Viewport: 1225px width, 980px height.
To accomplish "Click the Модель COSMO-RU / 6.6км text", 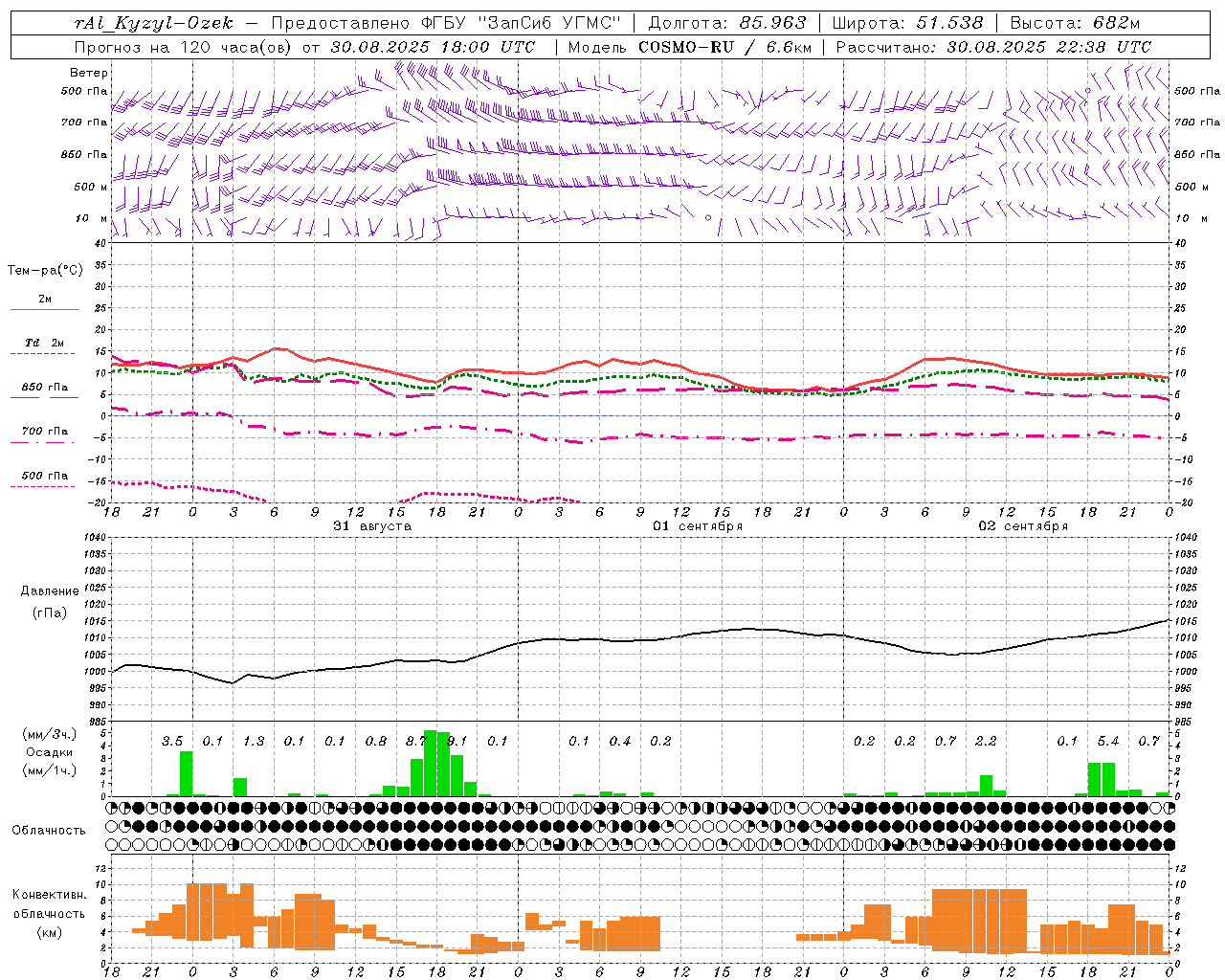I will (x=690, y=47).
